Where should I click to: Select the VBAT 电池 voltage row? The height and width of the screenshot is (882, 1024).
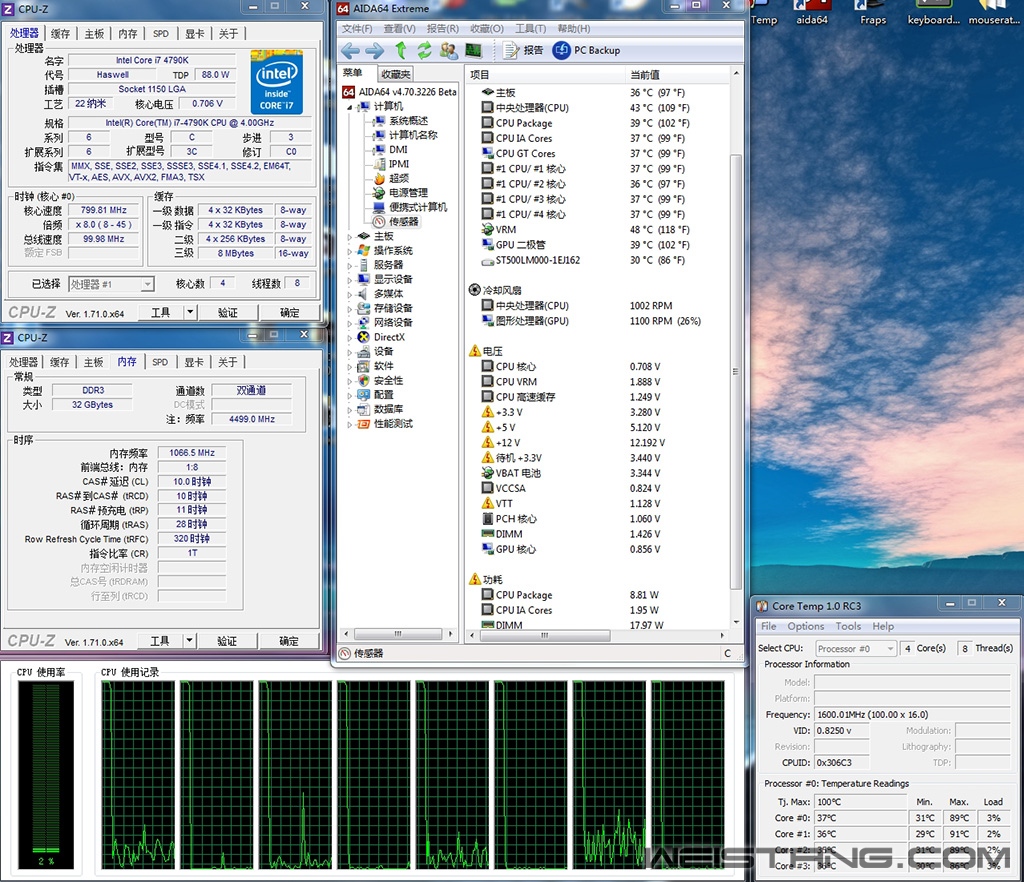tap(598, 473)
